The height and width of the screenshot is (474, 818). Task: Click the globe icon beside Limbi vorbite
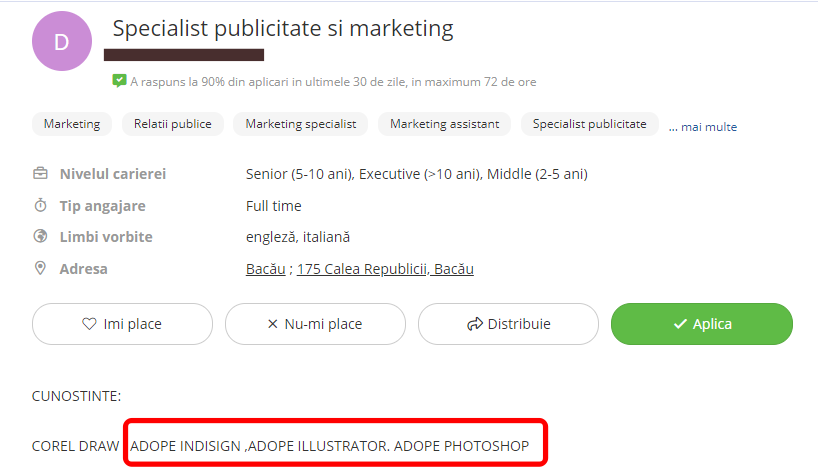[41, 237]
